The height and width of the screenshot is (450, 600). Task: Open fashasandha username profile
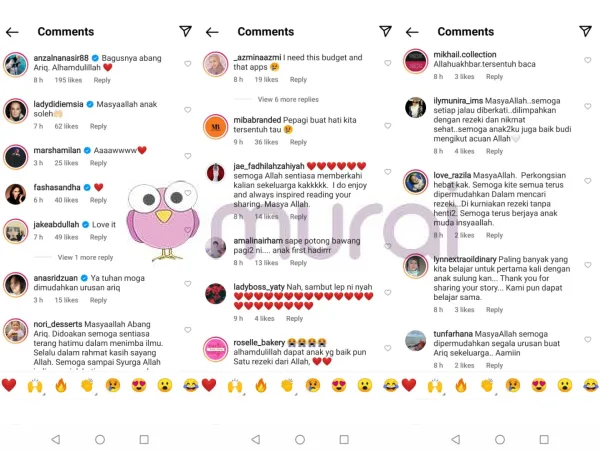click(x=57, y=187)
